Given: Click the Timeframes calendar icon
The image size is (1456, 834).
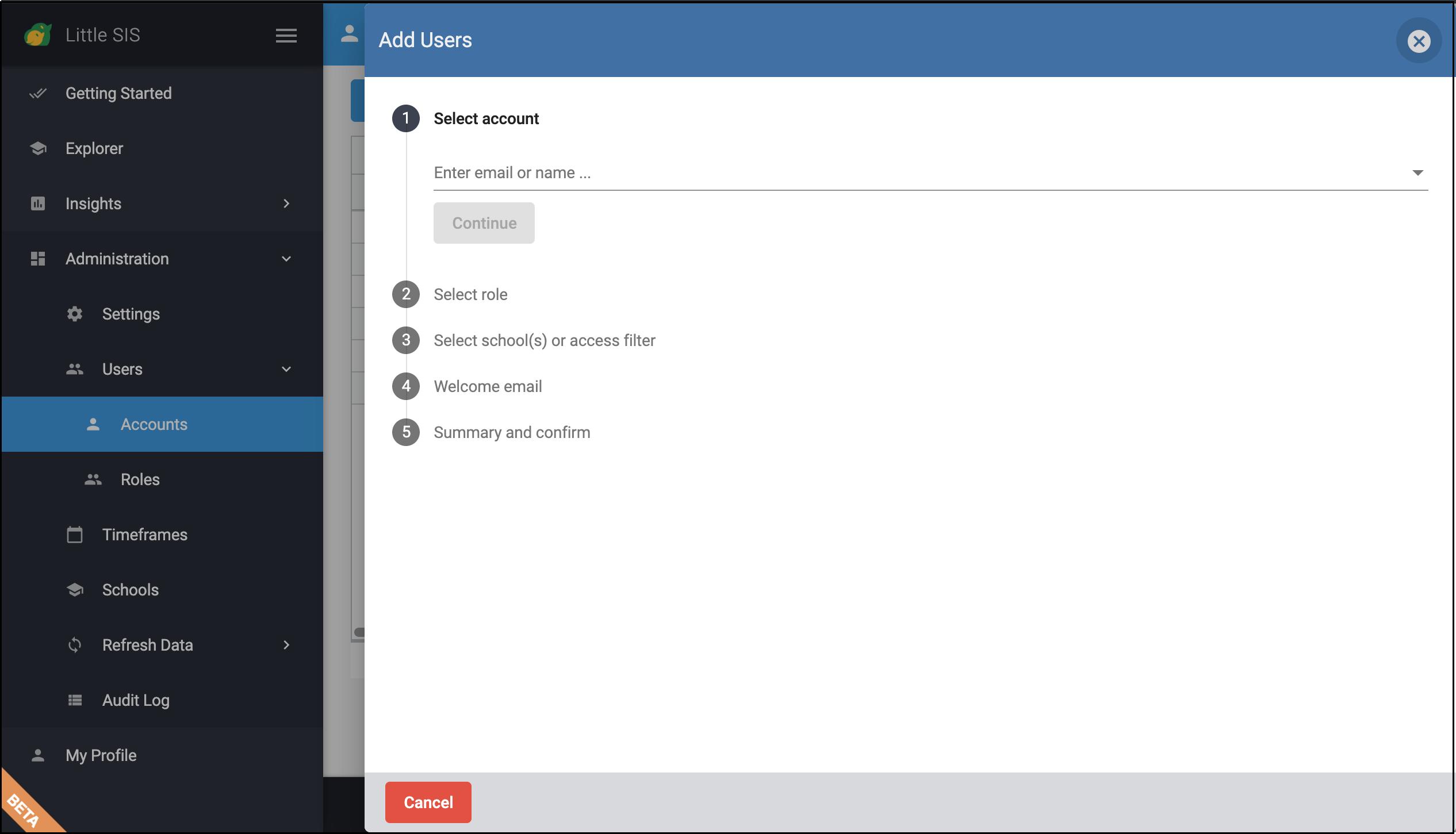Looking at the screenshot, I should pyautogui.click(x=75, y=535).
